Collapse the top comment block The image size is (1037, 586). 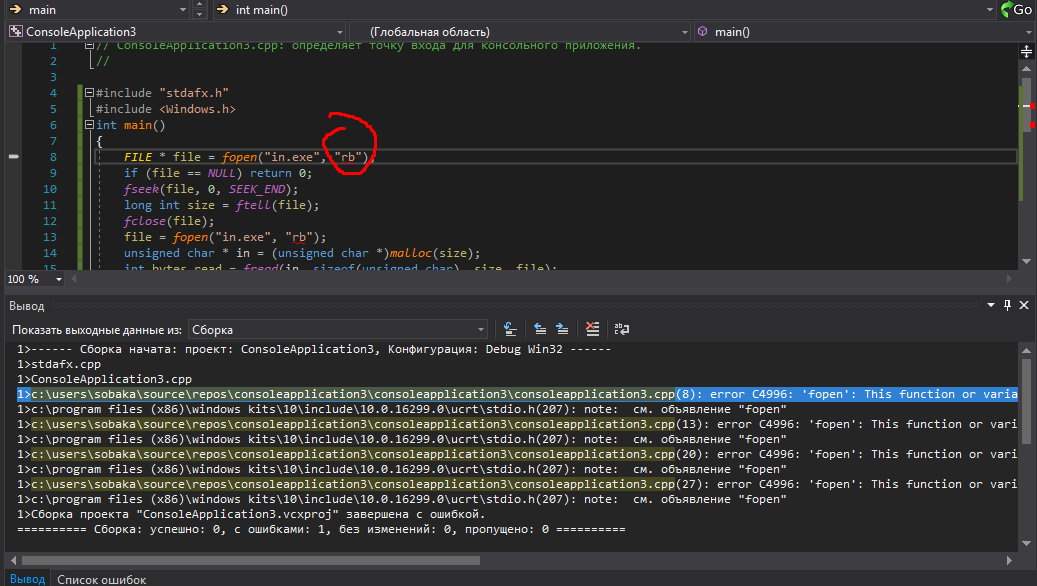coord(89,46)
